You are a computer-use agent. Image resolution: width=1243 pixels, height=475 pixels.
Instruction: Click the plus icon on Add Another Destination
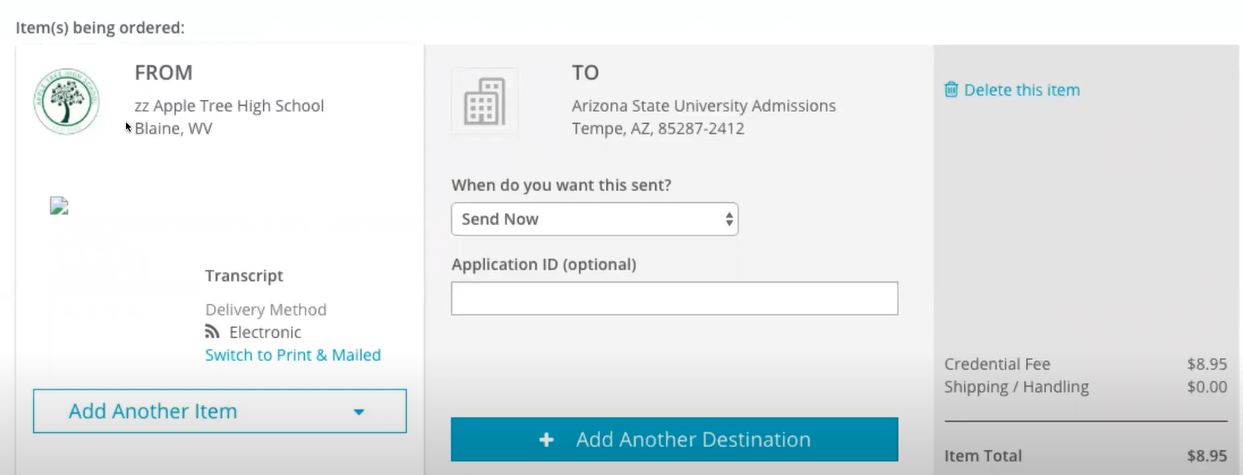tap(547, 440)
